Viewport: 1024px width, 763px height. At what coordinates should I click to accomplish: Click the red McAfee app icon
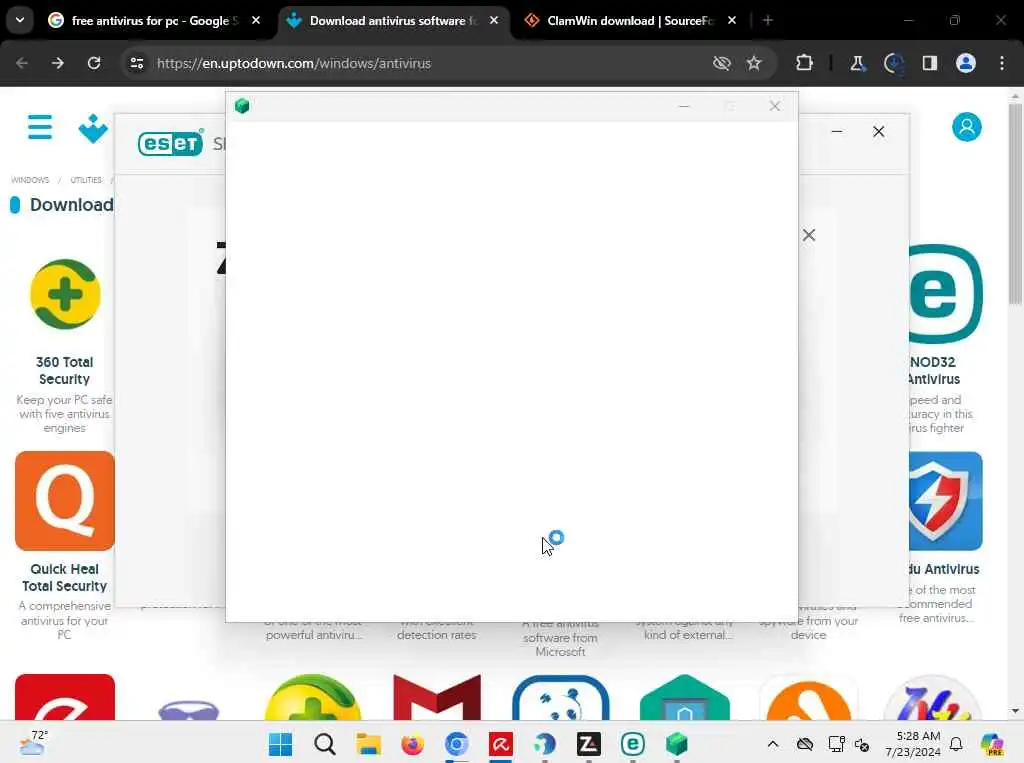437,697
